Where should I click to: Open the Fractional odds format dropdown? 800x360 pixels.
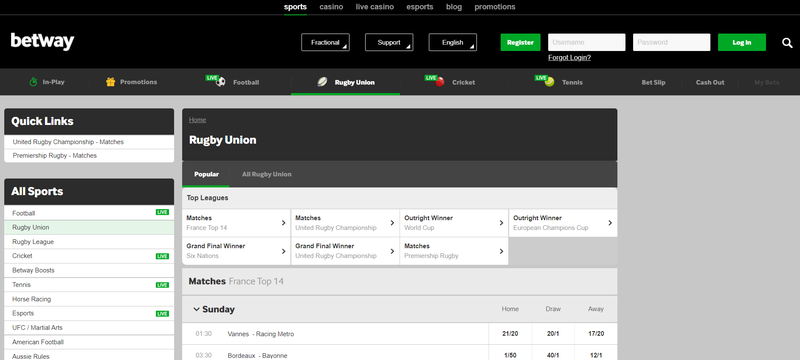pyautogui.click(x=326, y=42)
